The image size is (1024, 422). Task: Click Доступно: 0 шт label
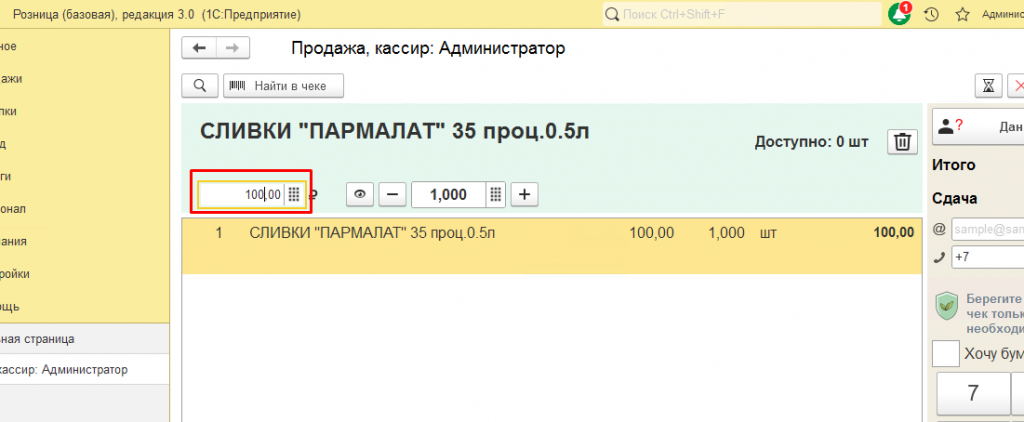coord(810,142)
